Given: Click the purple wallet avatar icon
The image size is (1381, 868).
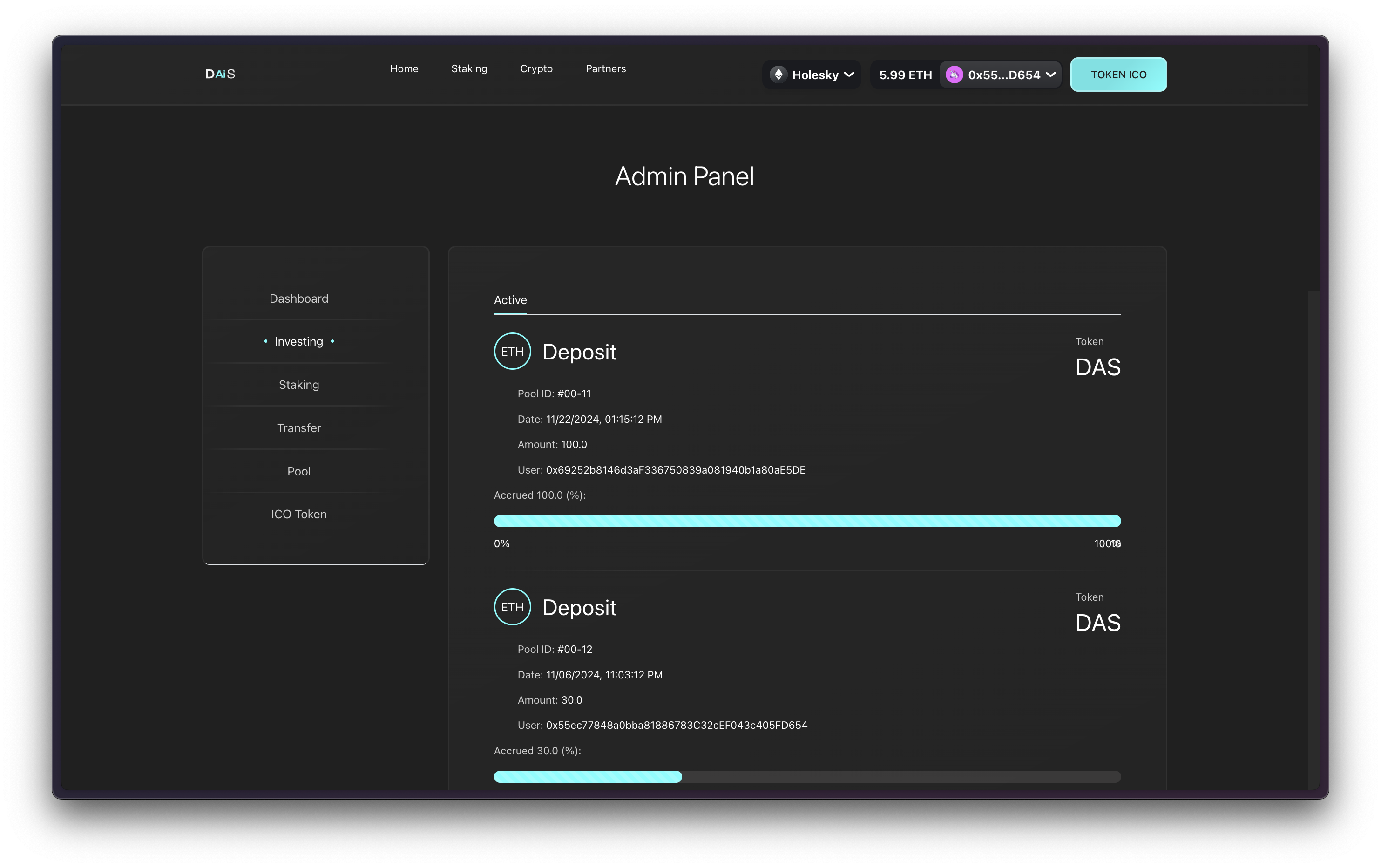Looking at the screenshot, I should coord(954,75).
